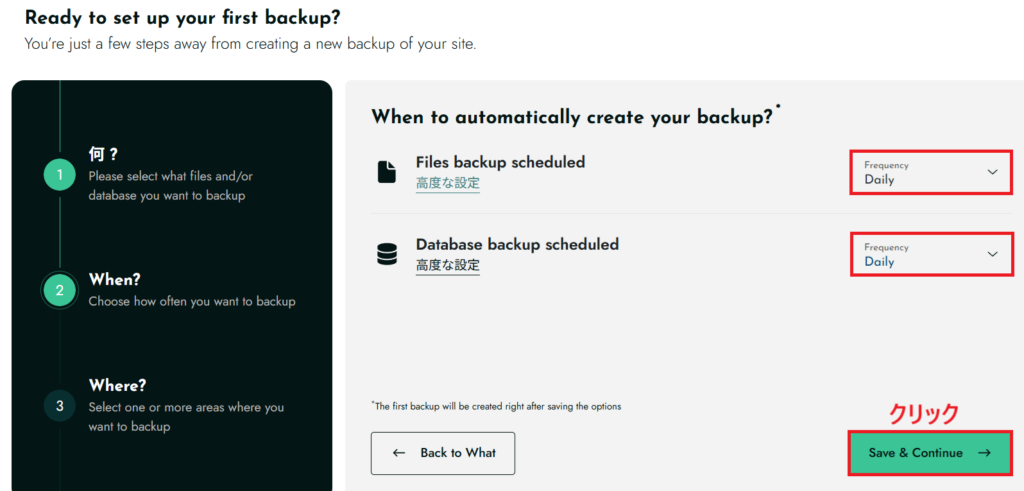The width and height of the screenshot is (1024, 491).
Task: Click the step 1 circle icon
Action: click(x=59, y=175)
